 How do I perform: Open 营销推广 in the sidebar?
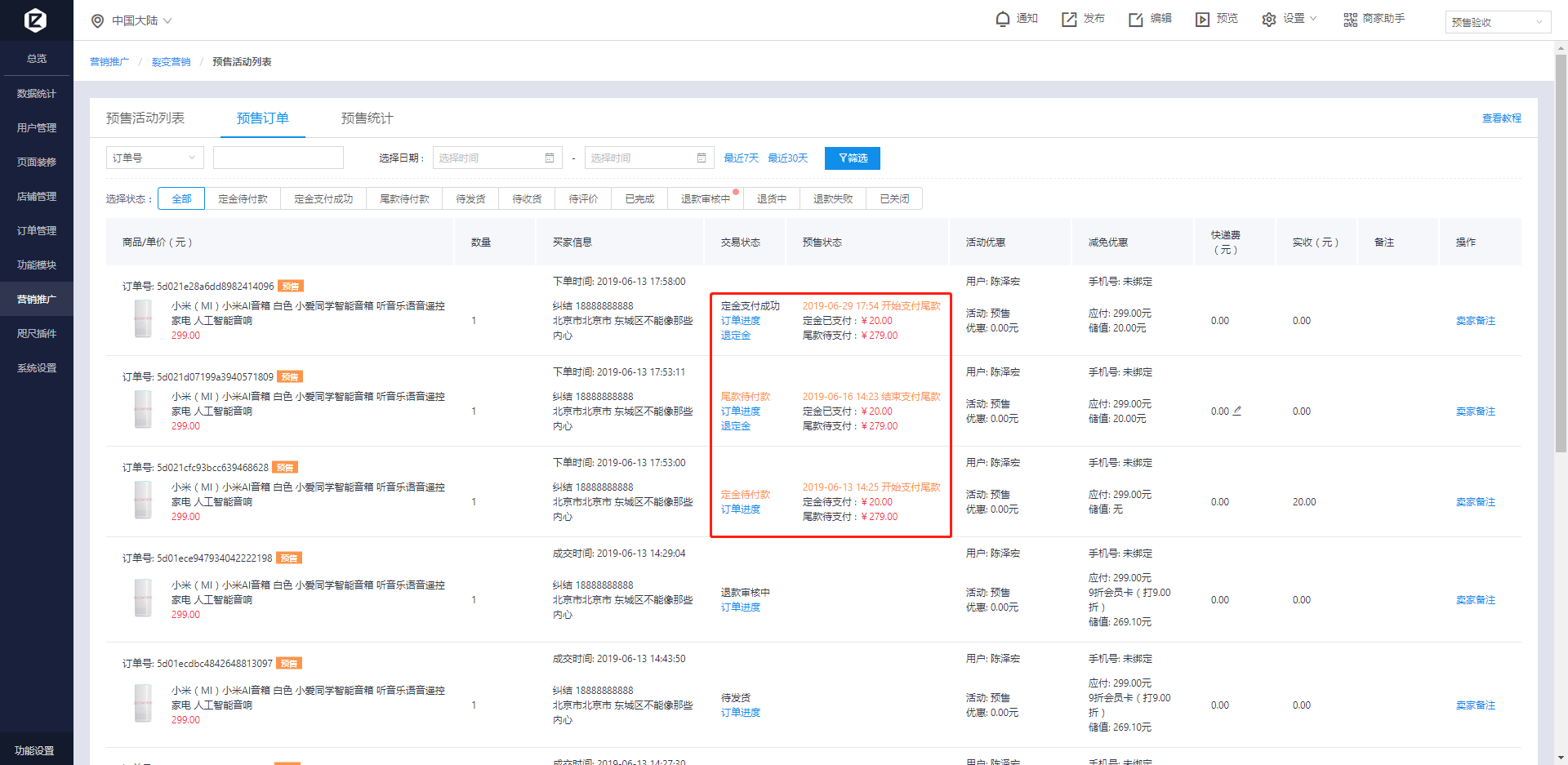(37, 300)
